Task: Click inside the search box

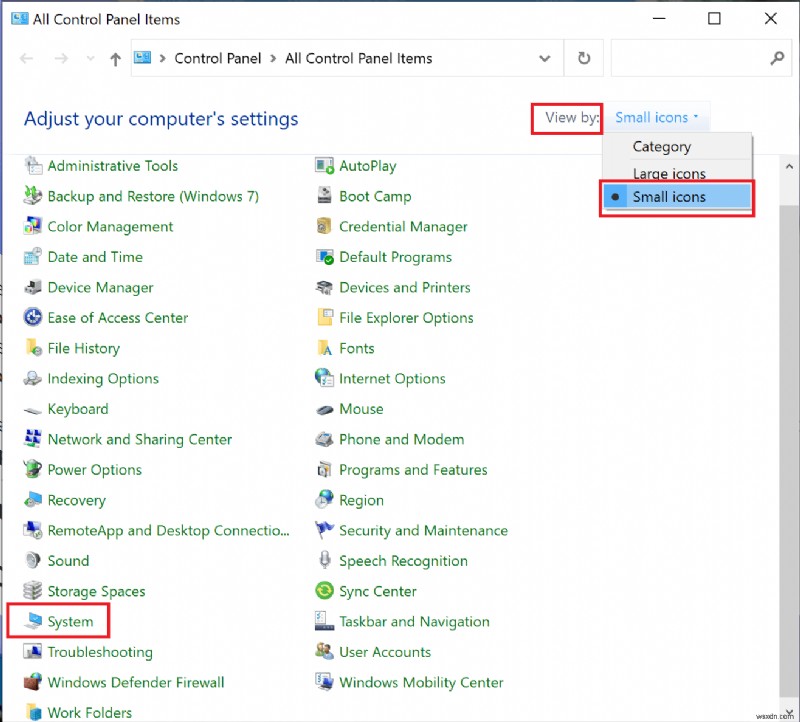Action: click(700, 58)
